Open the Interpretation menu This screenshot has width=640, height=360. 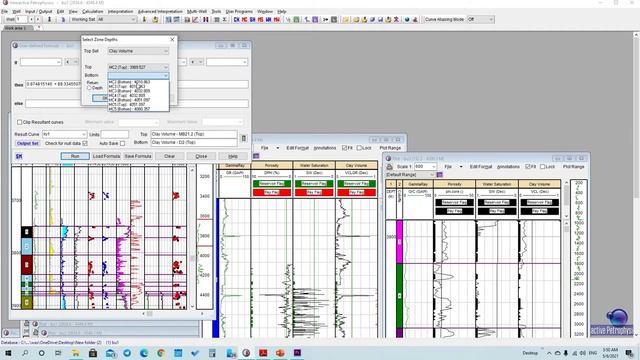(120, 11)
